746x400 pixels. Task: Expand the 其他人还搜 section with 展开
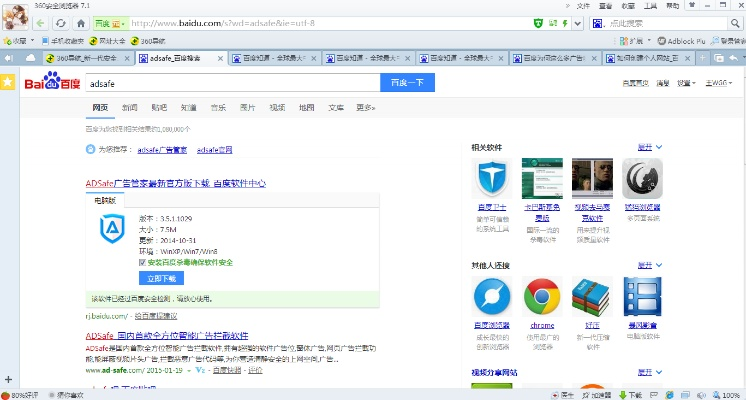pos(650,265)
